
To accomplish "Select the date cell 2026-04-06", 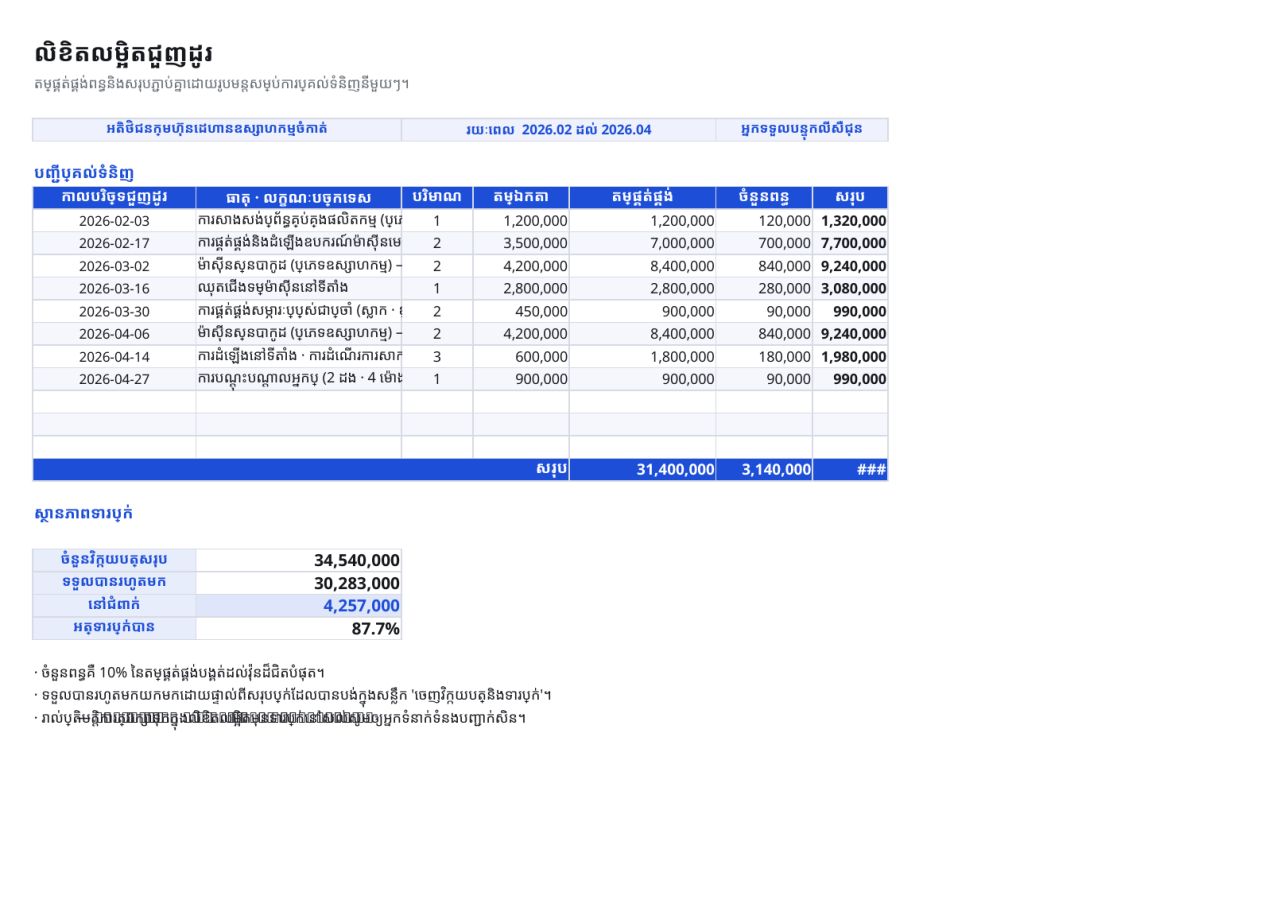I will (x=114, y=334).
